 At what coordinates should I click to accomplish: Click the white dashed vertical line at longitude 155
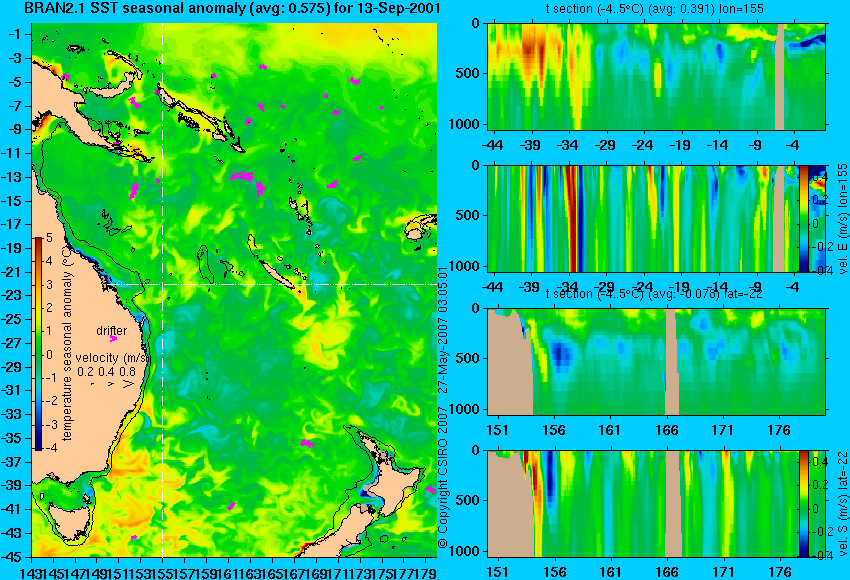coord(163,290)
